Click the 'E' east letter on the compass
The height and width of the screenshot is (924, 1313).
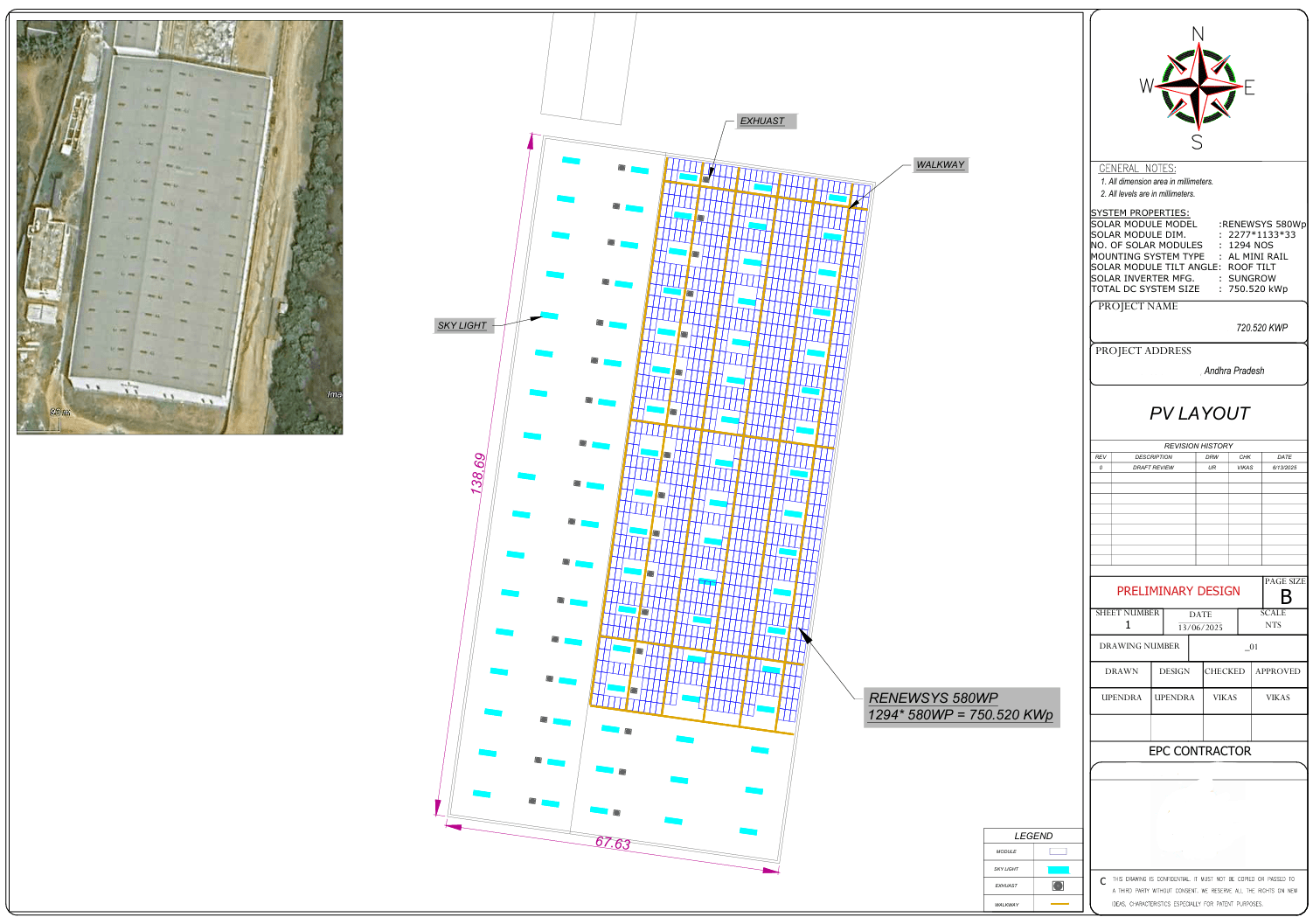click(x=1249, y=87)
